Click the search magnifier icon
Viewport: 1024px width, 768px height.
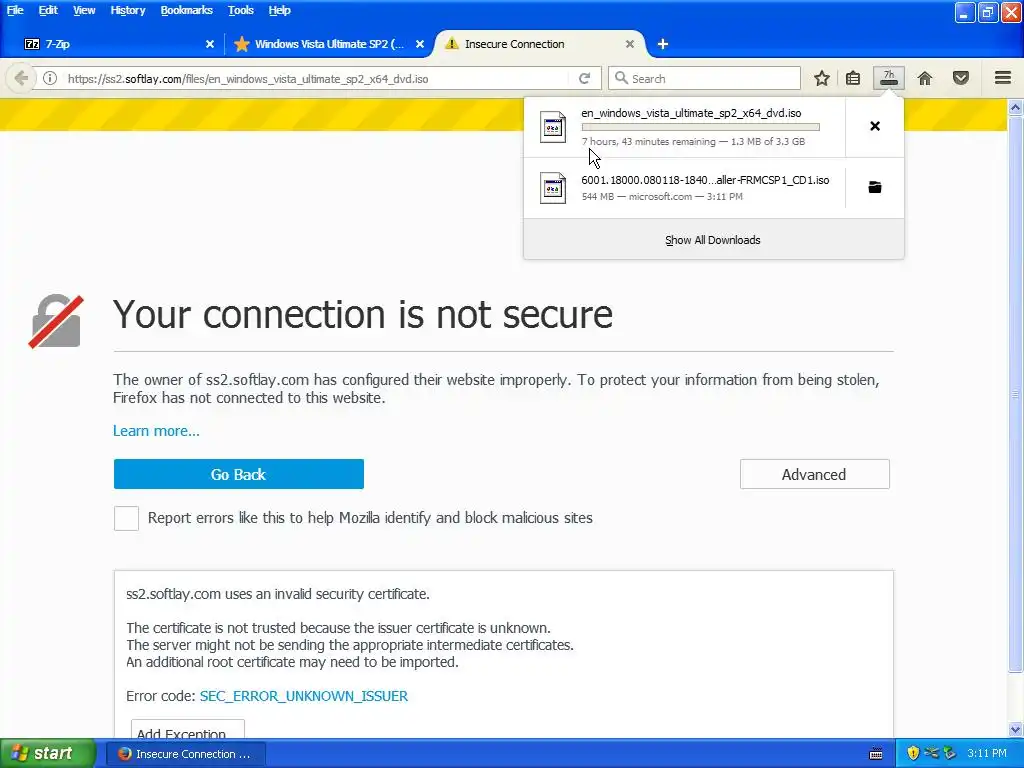click(x=622, y=78)
